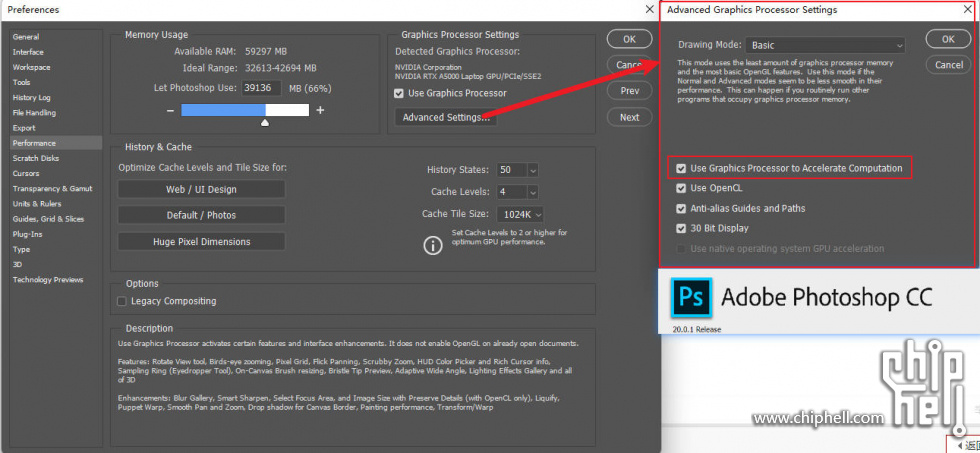The image size is (980, 453).
Task: Toggle Use Graphics Processor checkbox
Action: (x=399, y=93)
